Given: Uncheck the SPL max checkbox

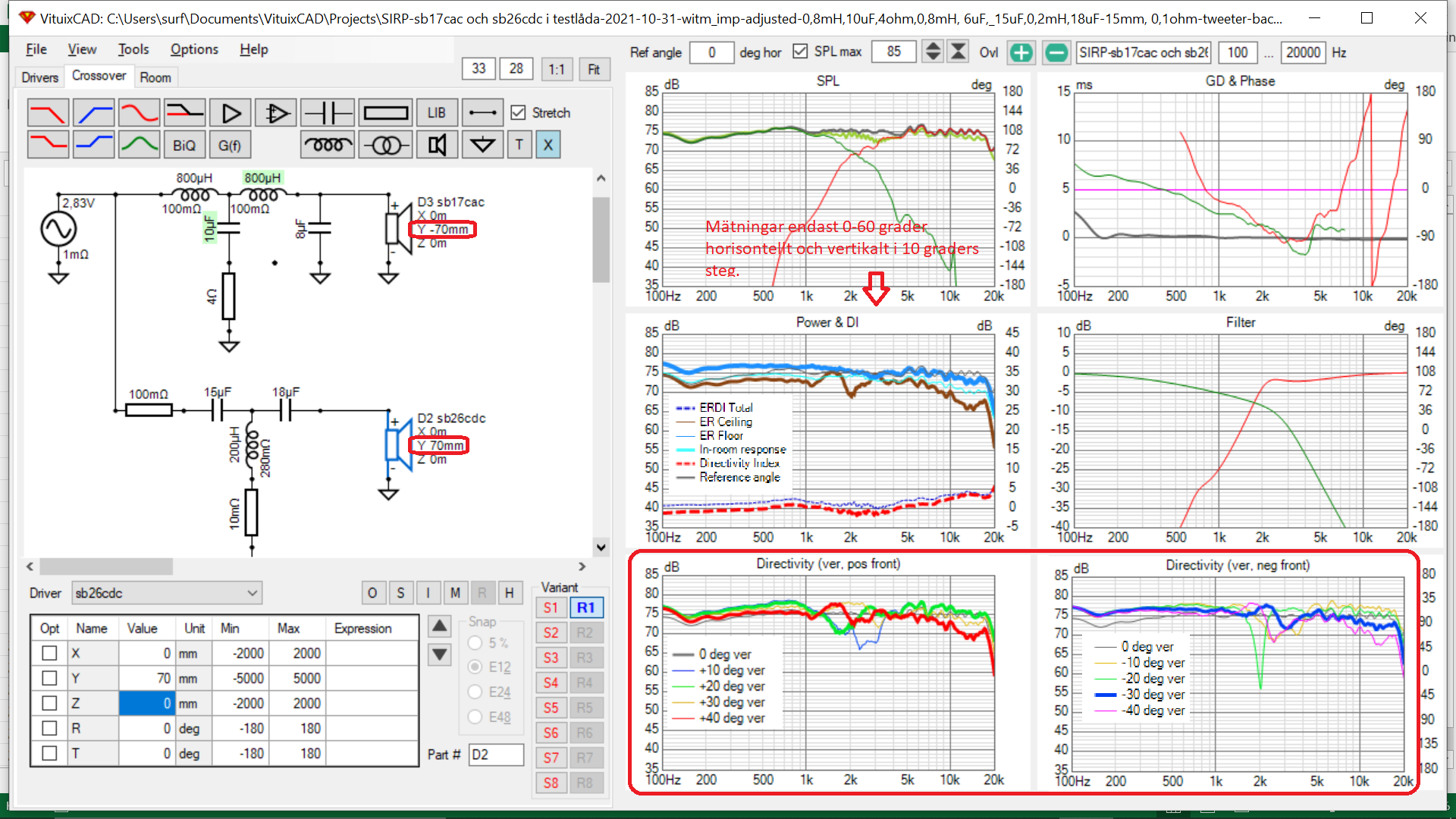Looking at the screenshot, I should pos(800,52).
